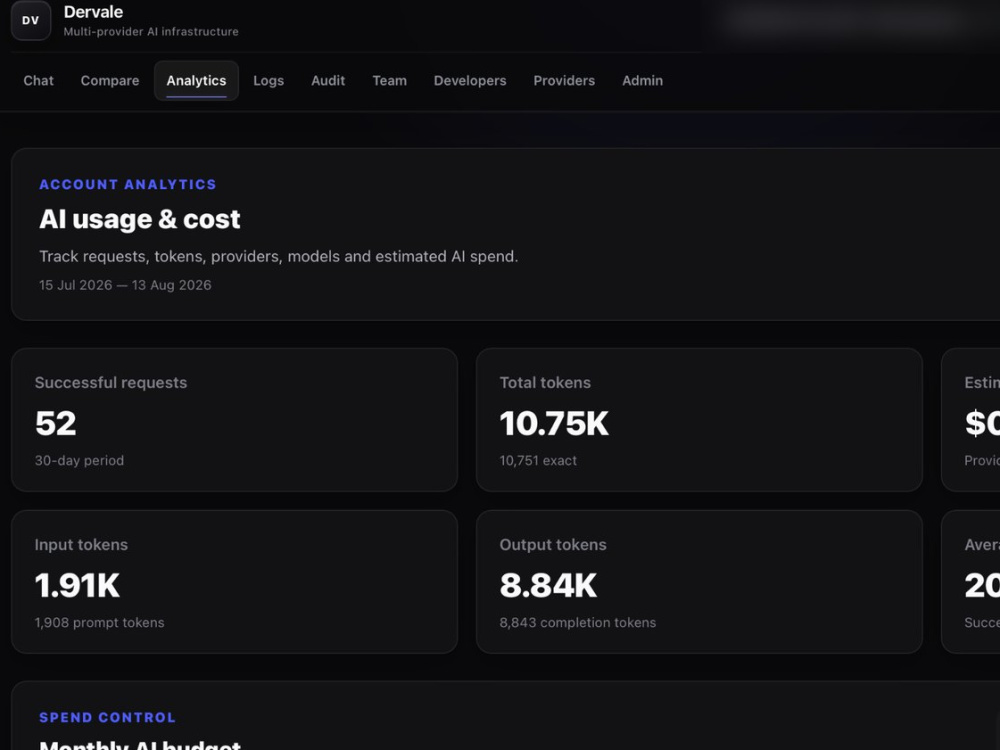Switch to the Admin tab

pyautogui.click(x=642, y=80)
